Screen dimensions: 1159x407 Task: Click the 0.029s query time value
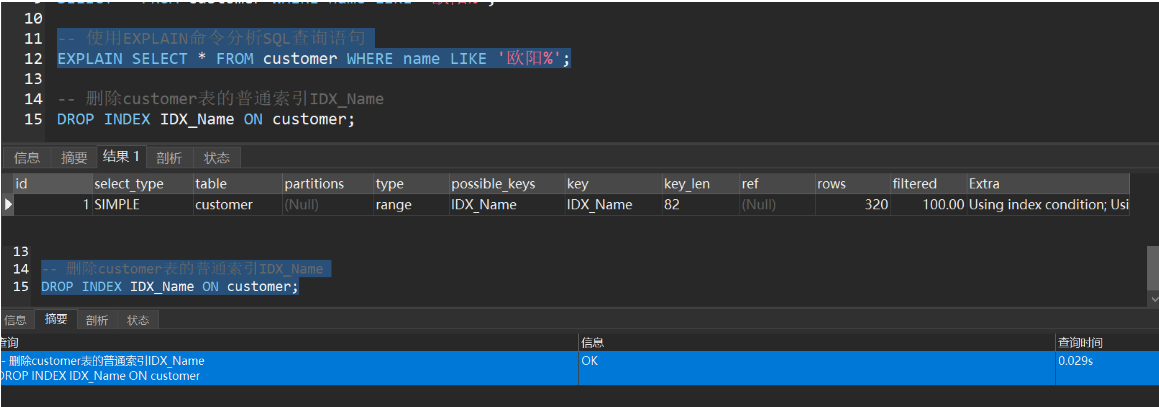point(1074,360)
